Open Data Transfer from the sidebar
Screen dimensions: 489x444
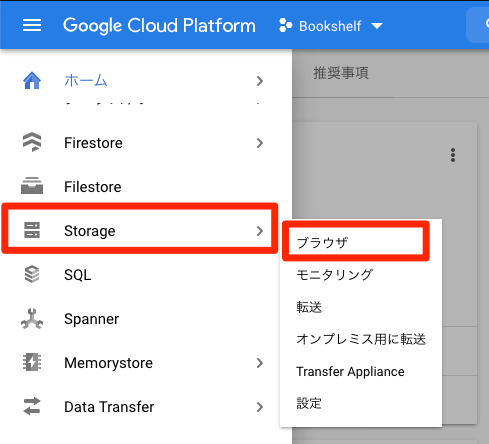146,407
